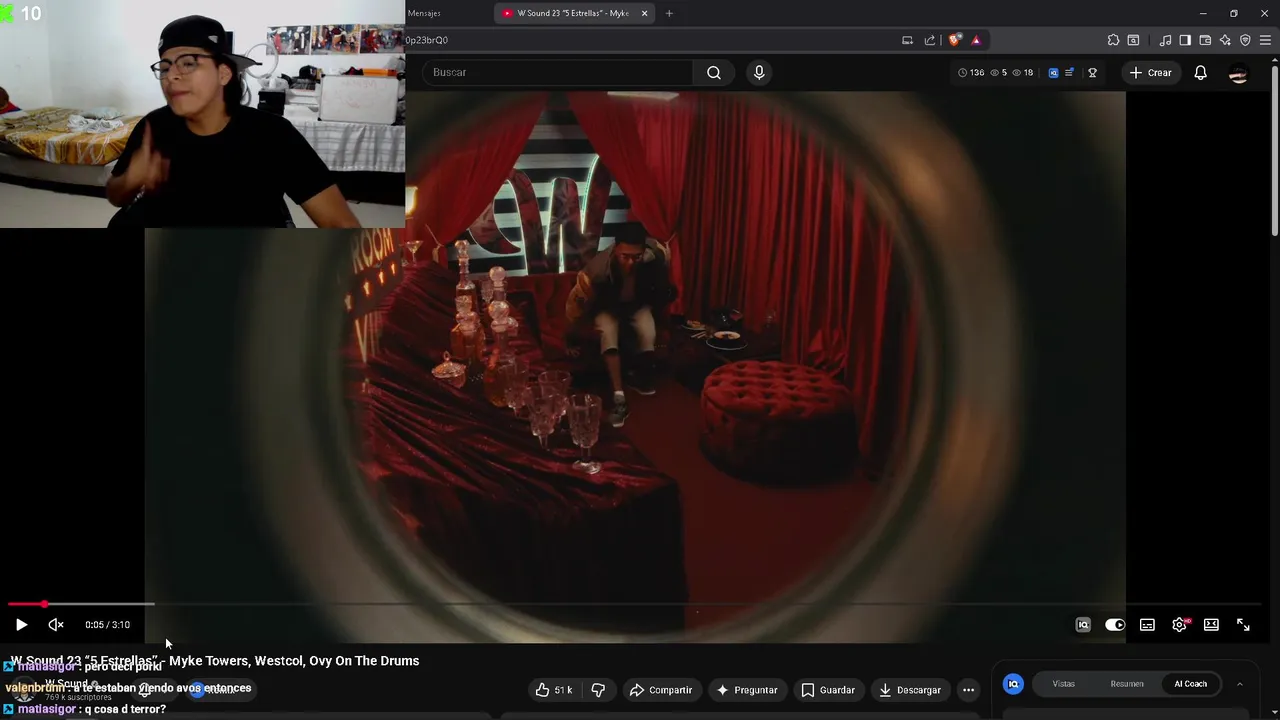Click the scrollbar down arrow
Image resolution: width=1280 pixels, height=720 pixels.
tap(1275, 714)
